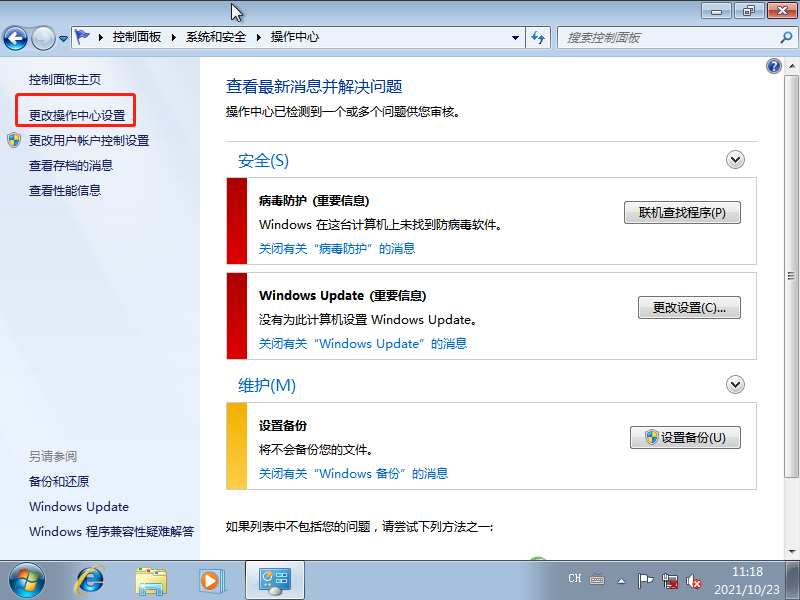Image resolution: width=800 pixels, height=600 pixels.
Task: Click the magnifier search icon
Action: coord(786,37)
